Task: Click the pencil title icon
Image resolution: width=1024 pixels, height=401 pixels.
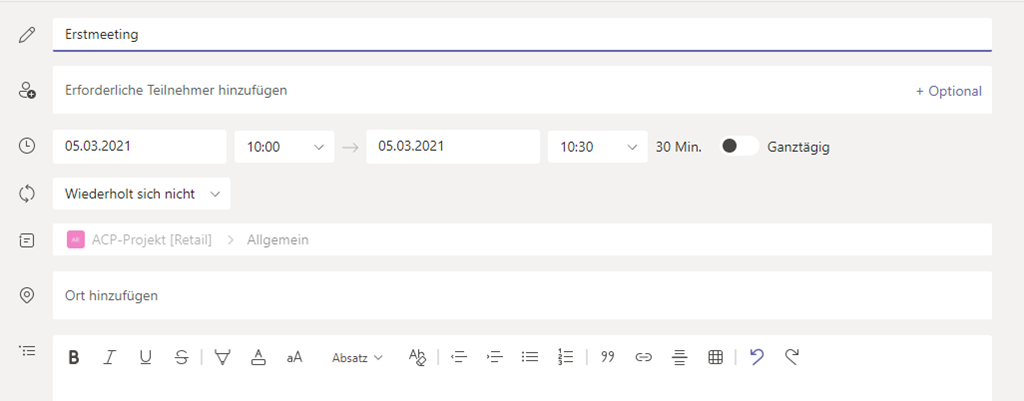Action: 27,35
